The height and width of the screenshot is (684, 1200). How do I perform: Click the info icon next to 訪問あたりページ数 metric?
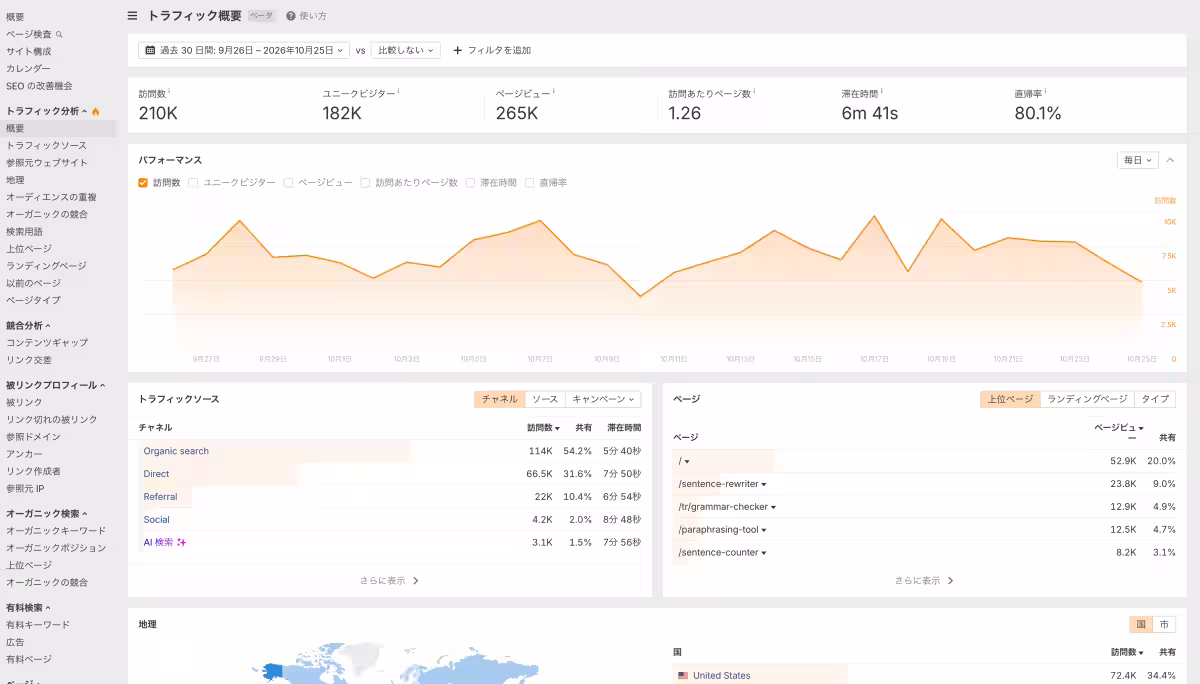tap(754, 92)
